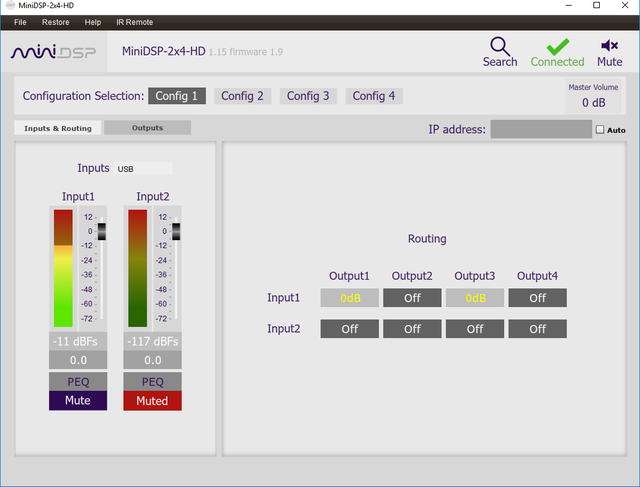640x487 pixels.
Task: Click the firmware version text
Action: 246,52
